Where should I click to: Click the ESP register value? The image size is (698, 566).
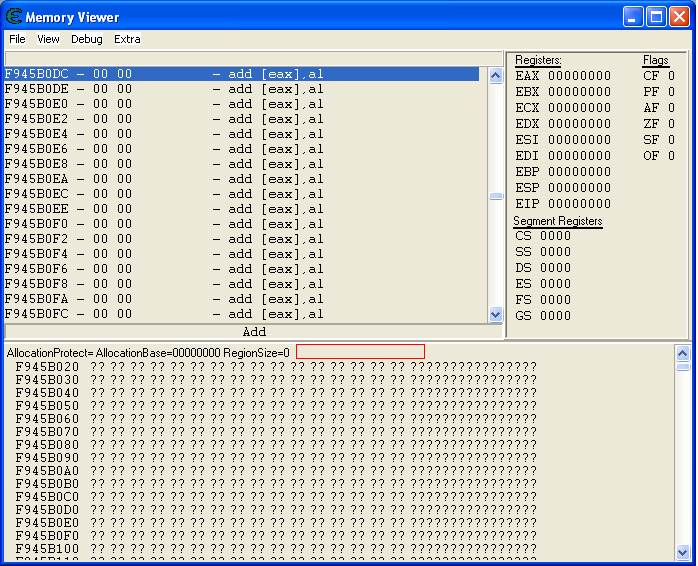tap(578, 188)
